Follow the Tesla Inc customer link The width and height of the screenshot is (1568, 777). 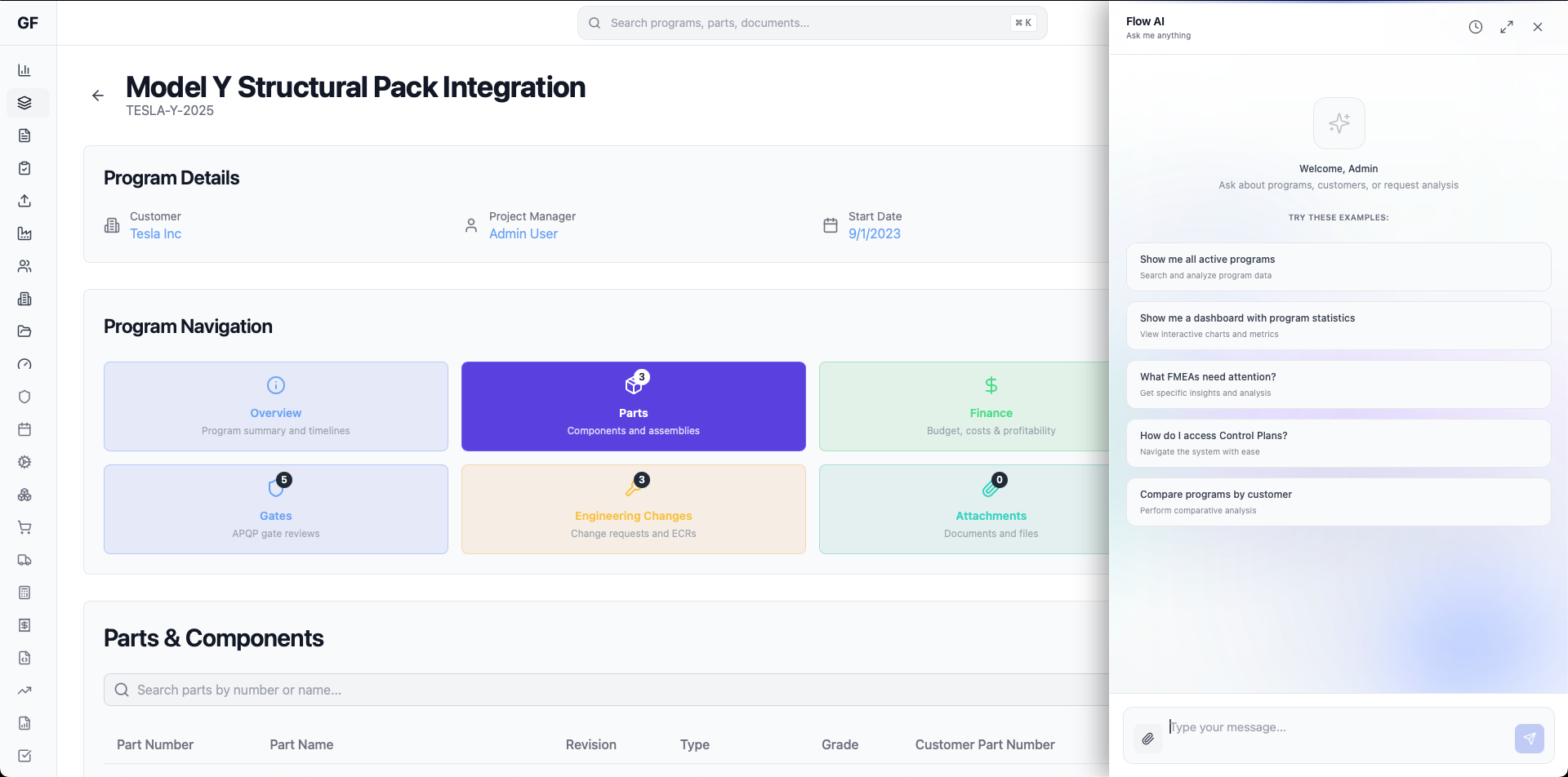click(x=155, y=233)
